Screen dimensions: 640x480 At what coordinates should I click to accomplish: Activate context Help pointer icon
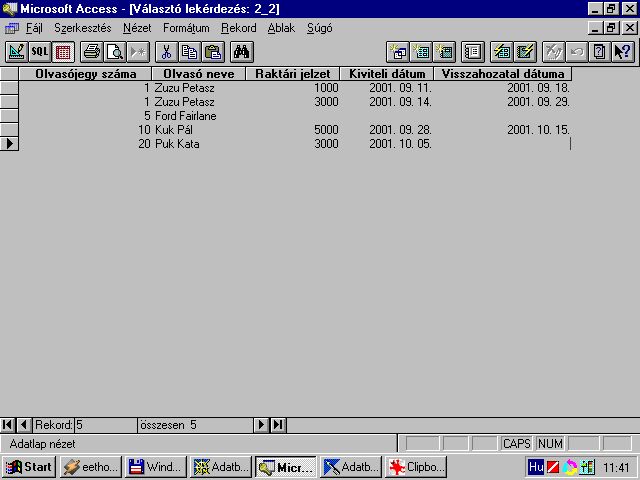coord(623,52)
